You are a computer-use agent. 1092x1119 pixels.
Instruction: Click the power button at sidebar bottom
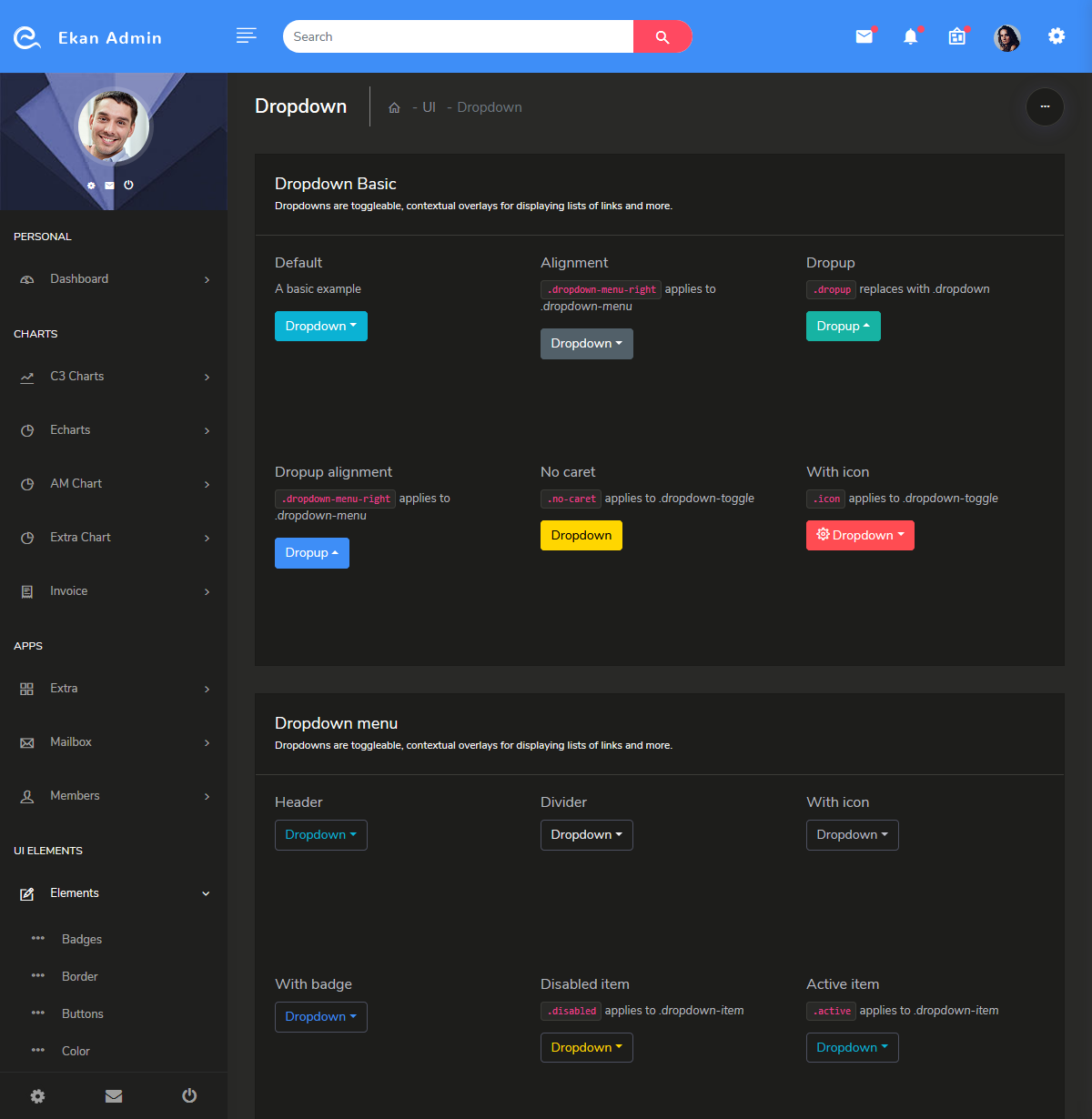(x=189, y=1095)
